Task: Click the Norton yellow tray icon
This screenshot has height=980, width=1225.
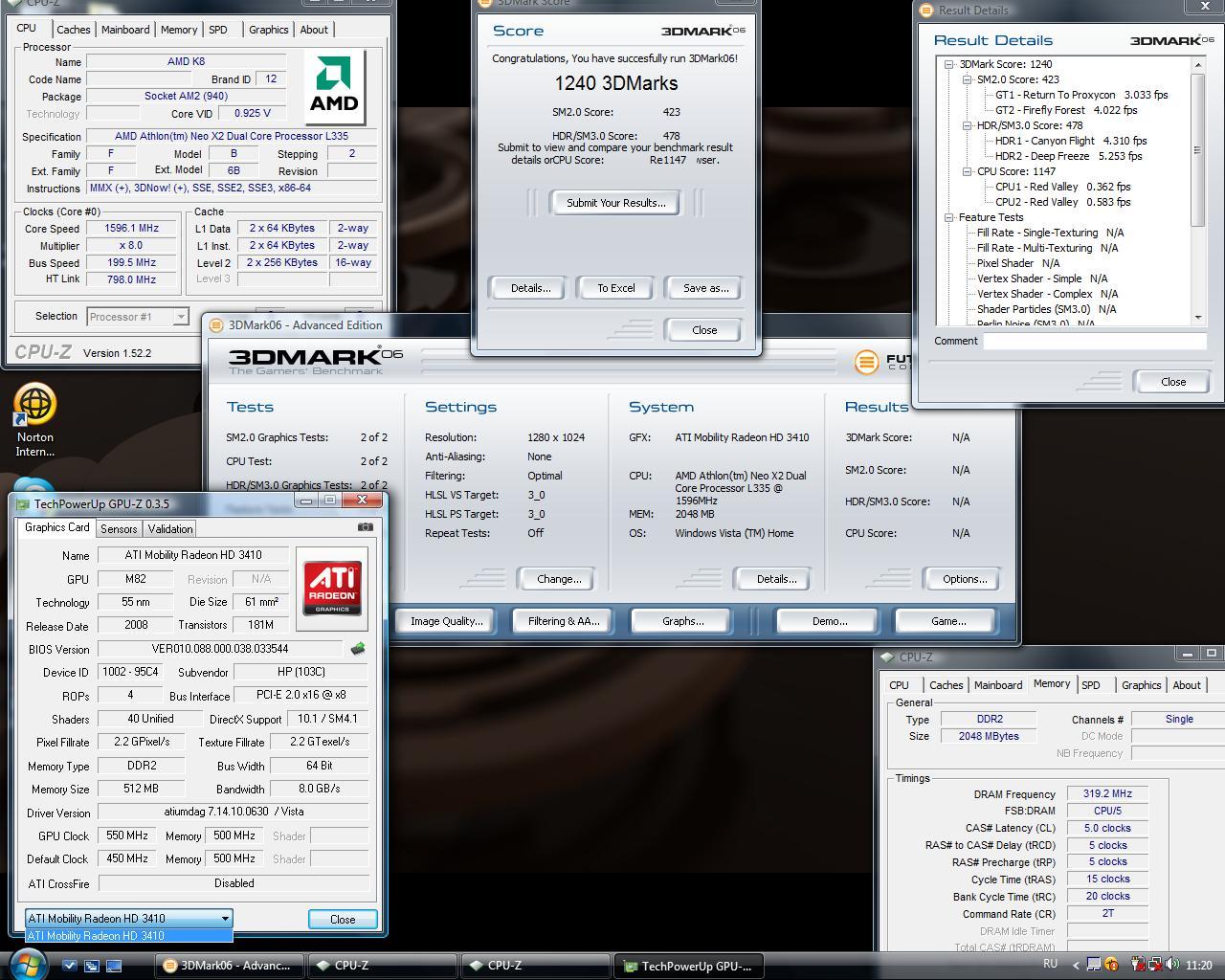Action: (1111, 965)
